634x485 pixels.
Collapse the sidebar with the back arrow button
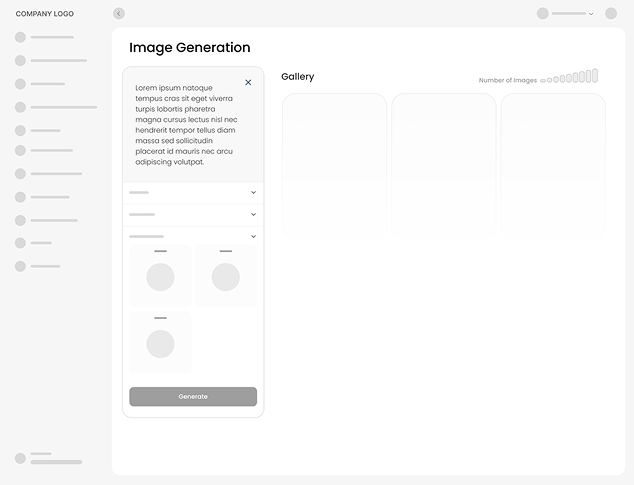[x=119, y=14]
